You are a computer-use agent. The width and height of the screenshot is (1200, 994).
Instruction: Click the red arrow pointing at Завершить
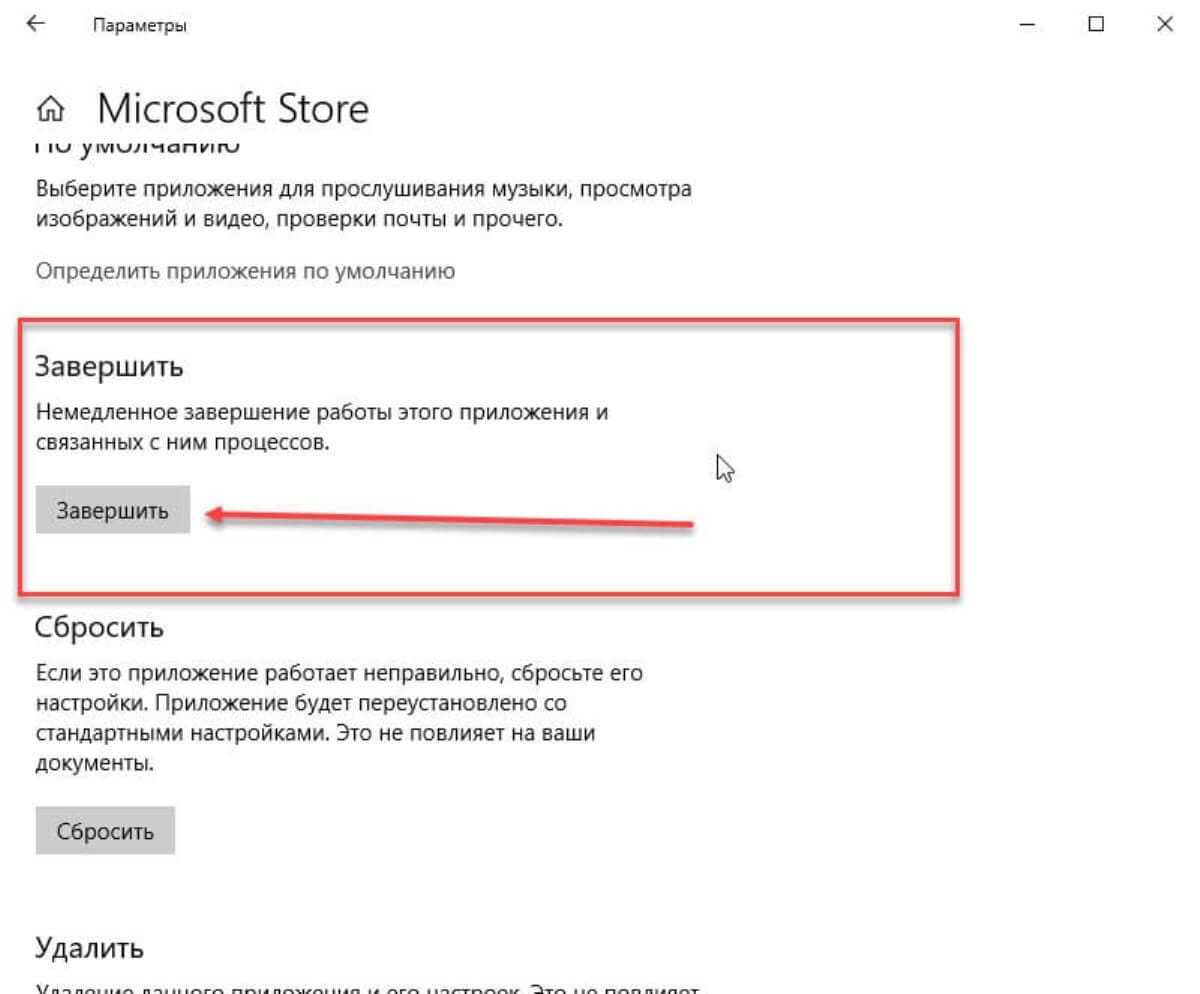(x=450, y=518)
